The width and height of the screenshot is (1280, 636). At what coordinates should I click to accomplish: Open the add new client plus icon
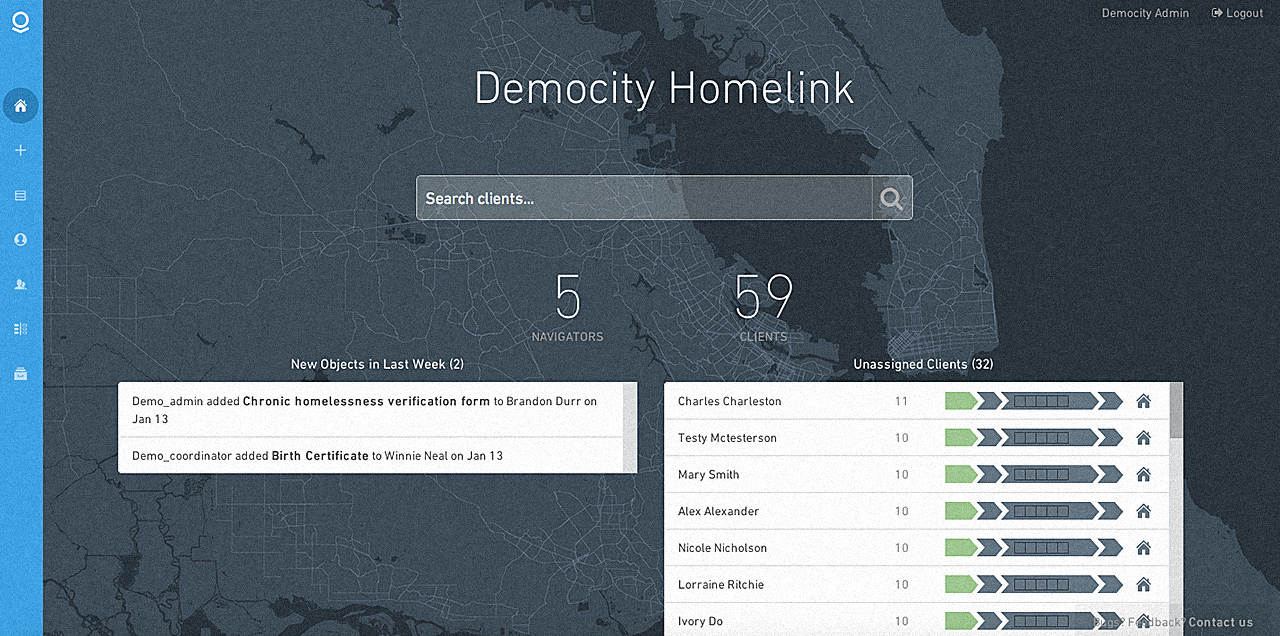pyautogui.click(x=20, y=150)
